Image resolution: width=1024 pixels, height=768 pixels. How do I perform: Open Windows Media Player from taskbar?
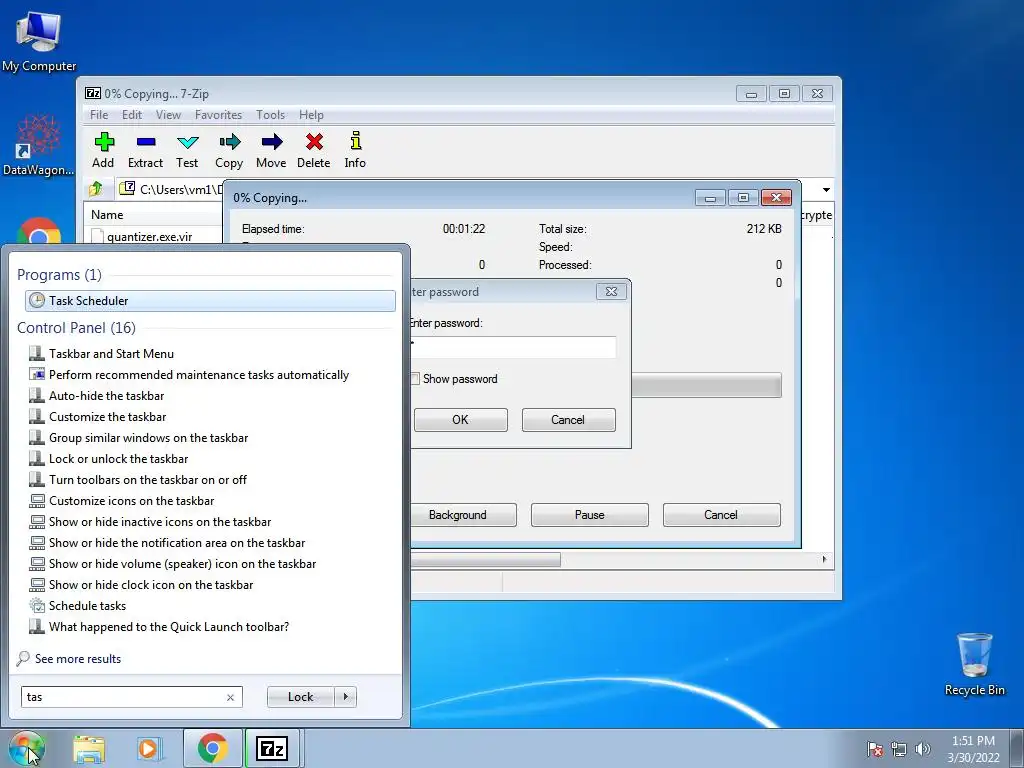149,749
